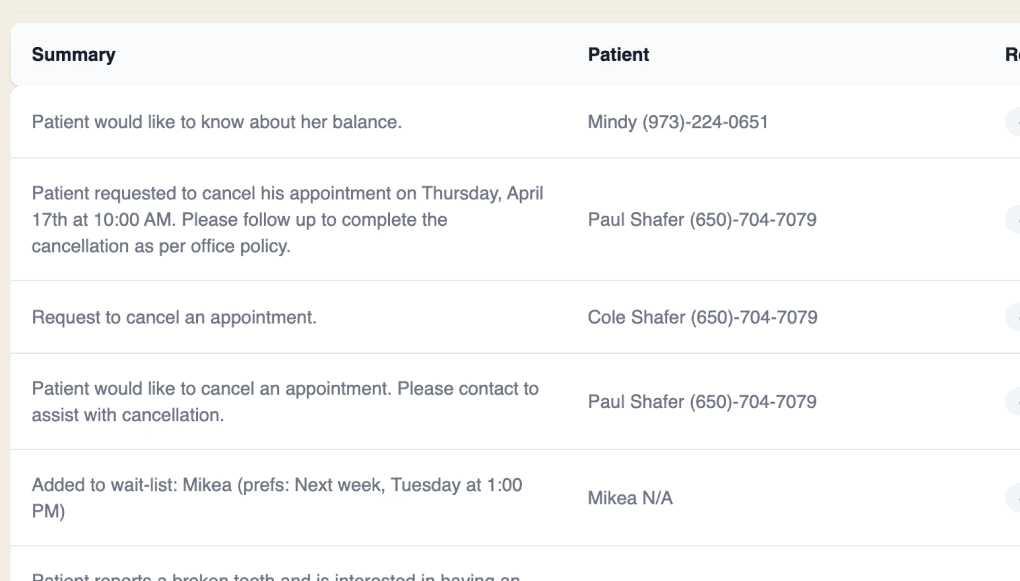The image size is (1020, 581).
Task: Click the status pill in Cole Shafer's row
Action: [x=1013, y=317]
